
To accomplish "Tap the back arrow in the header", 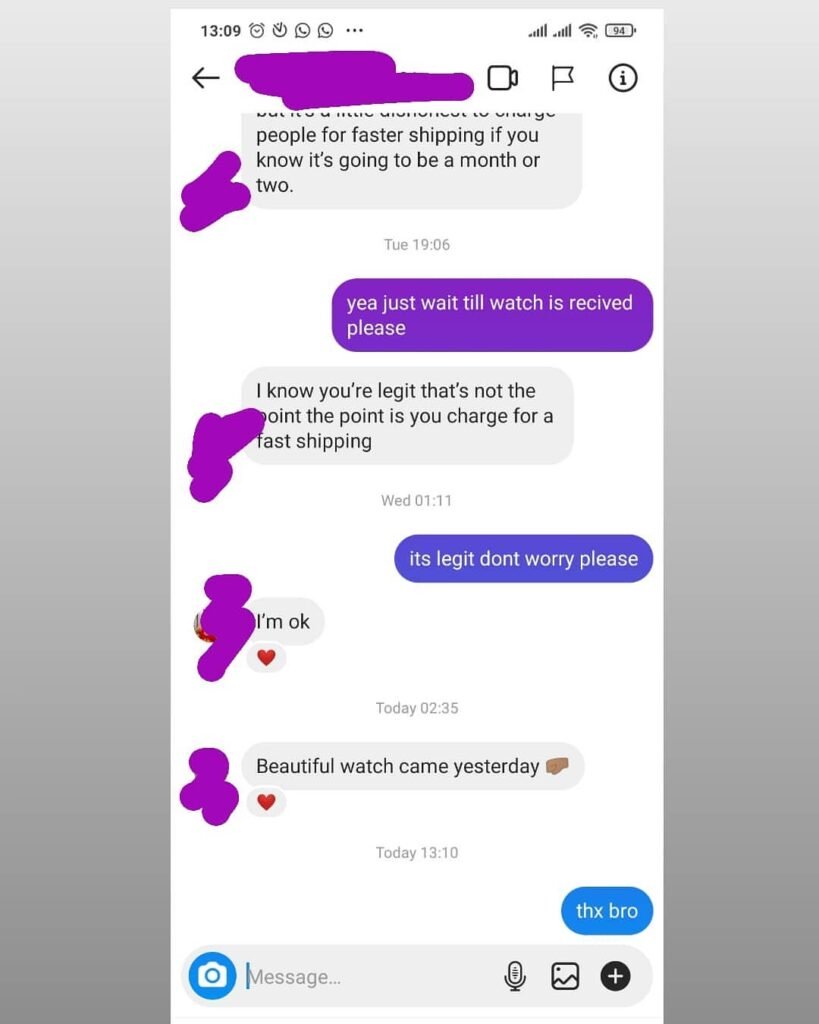I will [206, 78].
